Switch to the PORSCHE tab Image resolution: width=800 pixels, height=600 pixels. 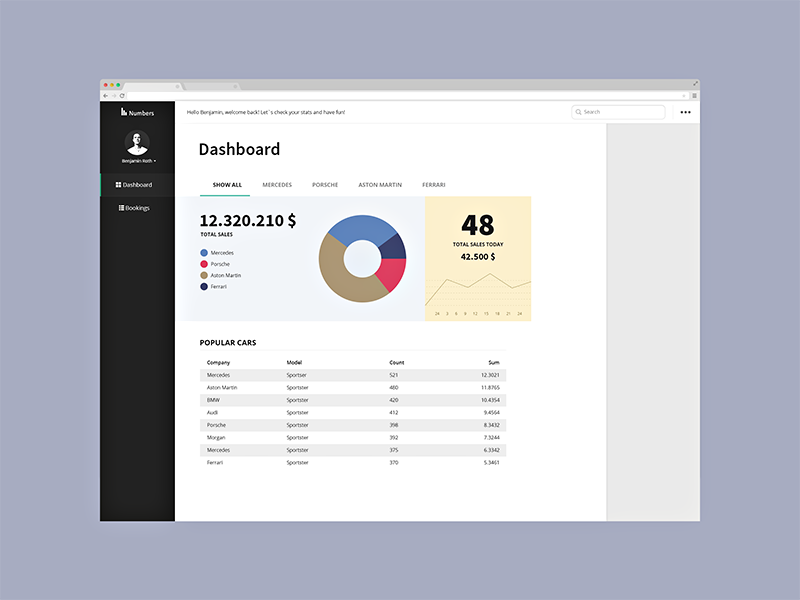point(324,185)
